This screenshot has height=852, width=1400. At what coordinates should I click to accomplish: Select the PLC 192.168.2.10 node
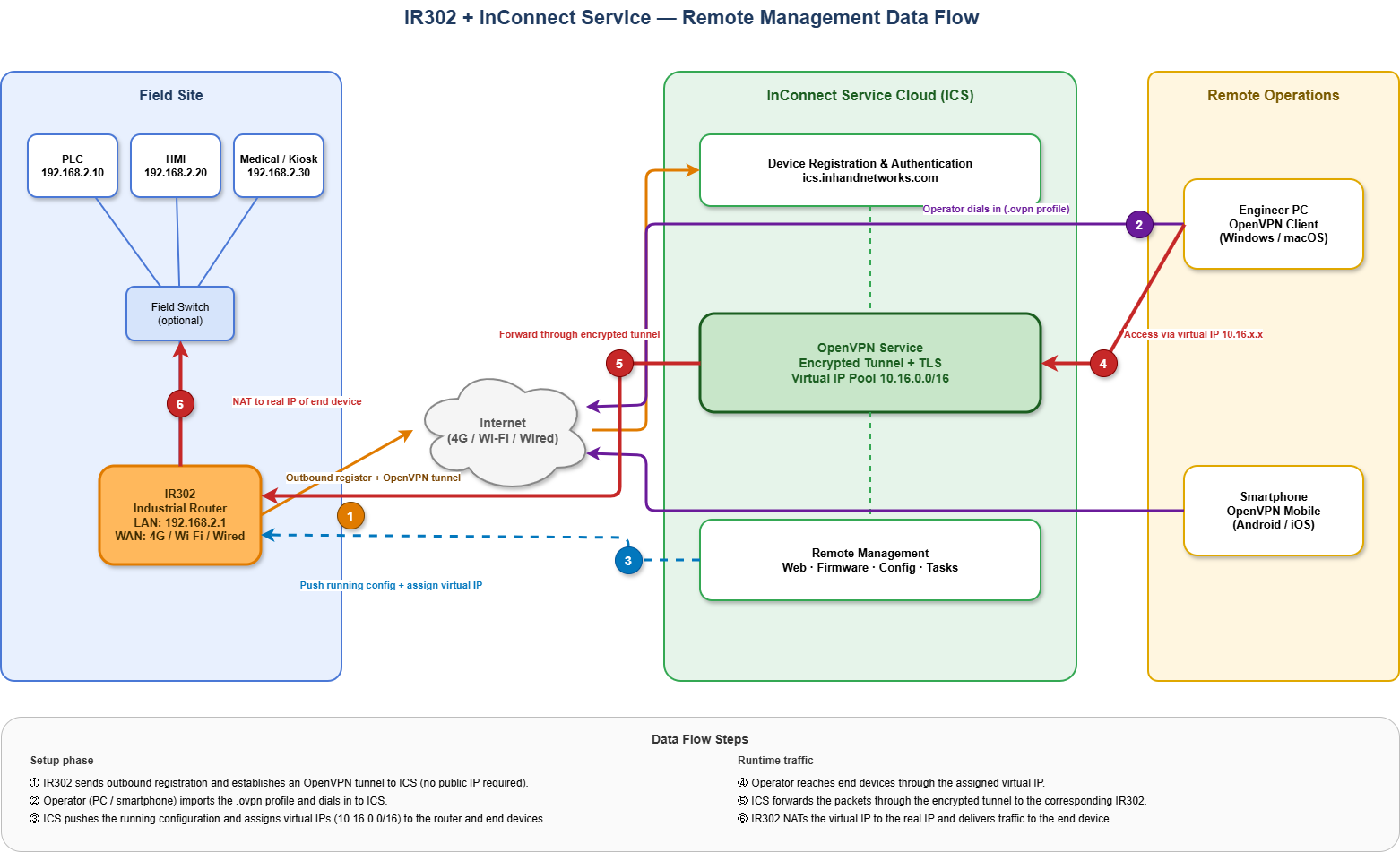73,166
